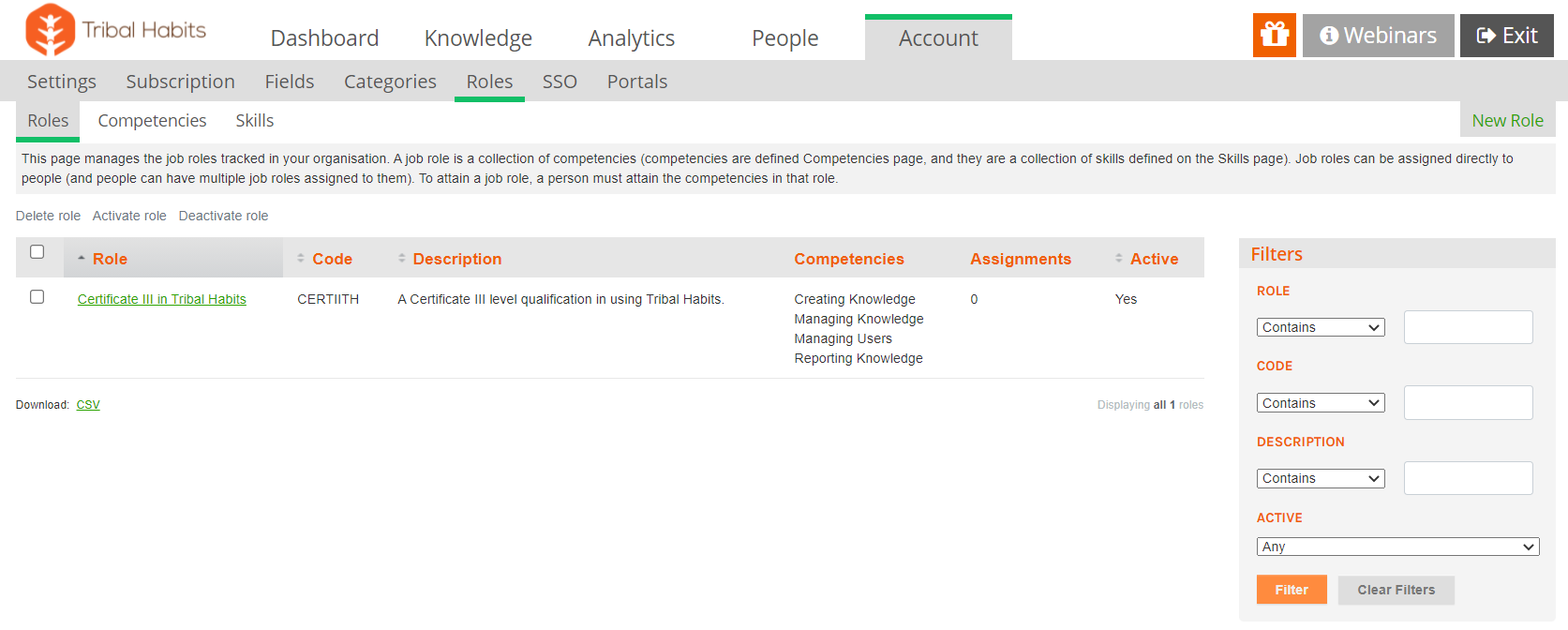The width and height of the screenshot is (1568, 630).
Task: Click Deactivate role action
Action: tap(223, 216)
